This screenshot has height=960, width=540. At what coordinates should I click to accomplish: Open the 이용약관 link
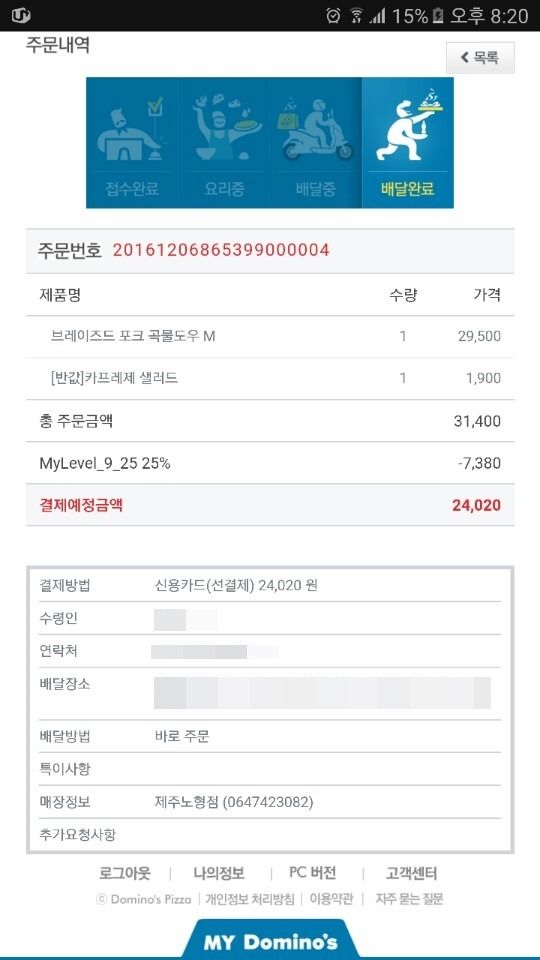331,899
